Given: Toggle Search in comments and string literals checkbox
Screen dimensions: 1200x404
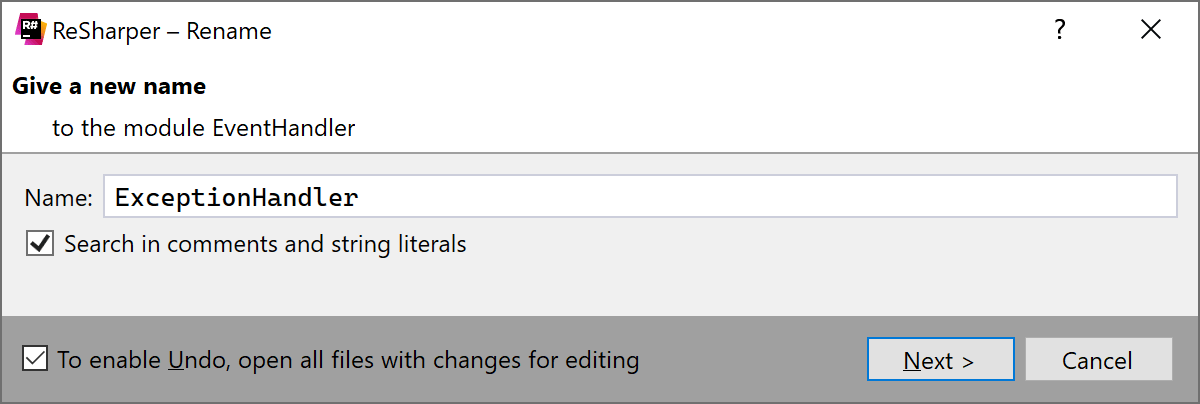Looking at the screenshot, I should pos(40,244).
